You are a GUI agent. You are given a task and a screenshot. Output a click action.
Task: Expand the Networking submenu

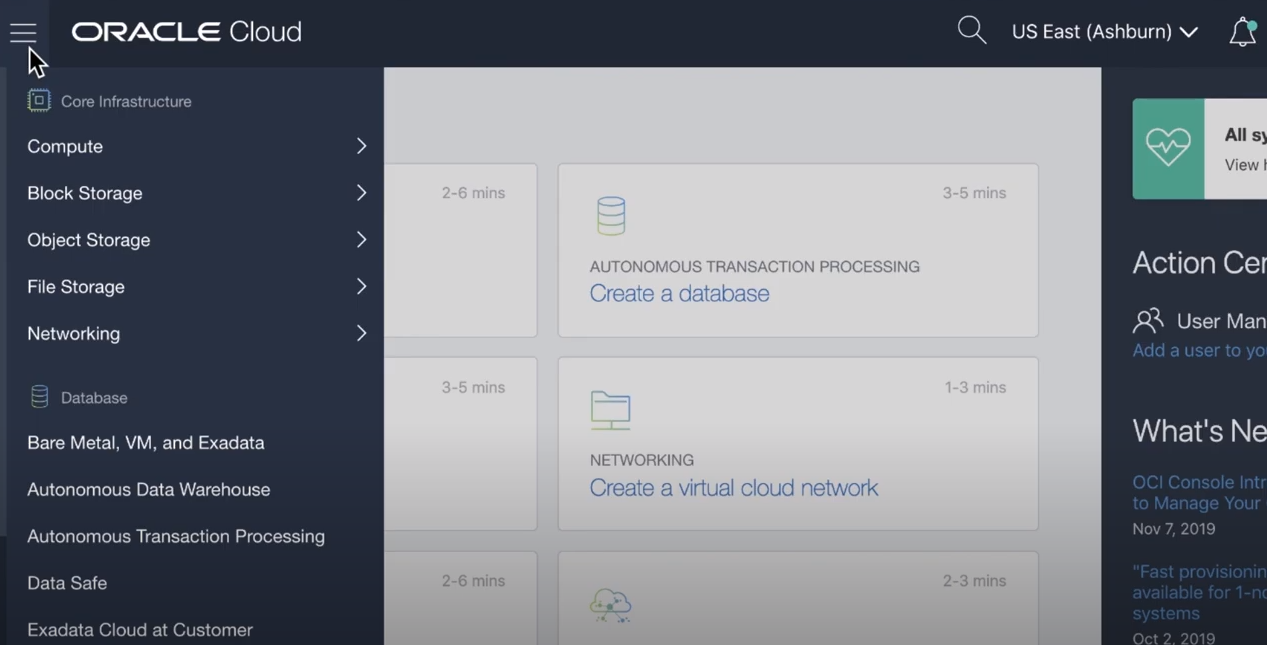(x=361, y=333)
